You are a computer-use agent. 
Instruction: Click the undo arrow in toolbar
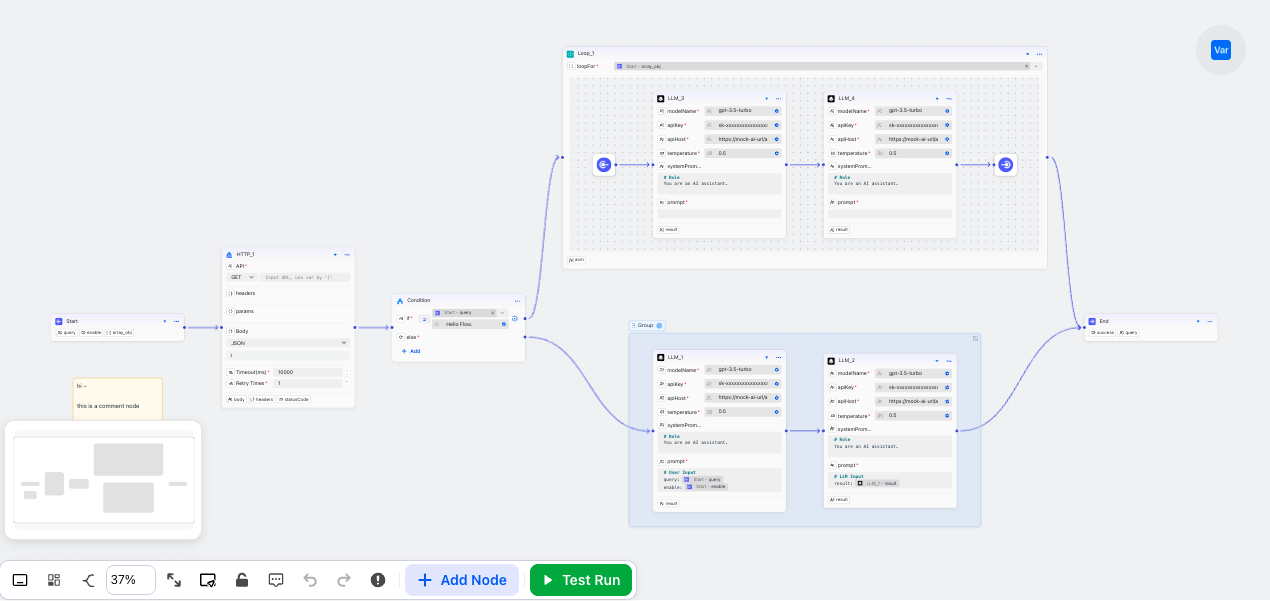pos(310,580)
